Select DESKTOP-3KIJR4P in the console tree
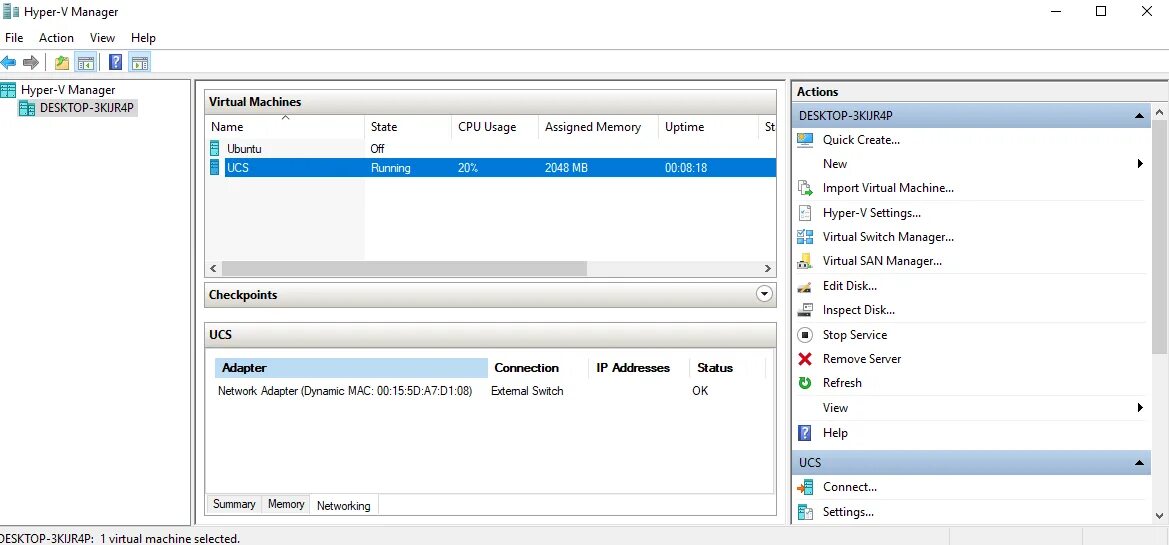Screen dimensions: 1169x545 click(x=88, y=108)
